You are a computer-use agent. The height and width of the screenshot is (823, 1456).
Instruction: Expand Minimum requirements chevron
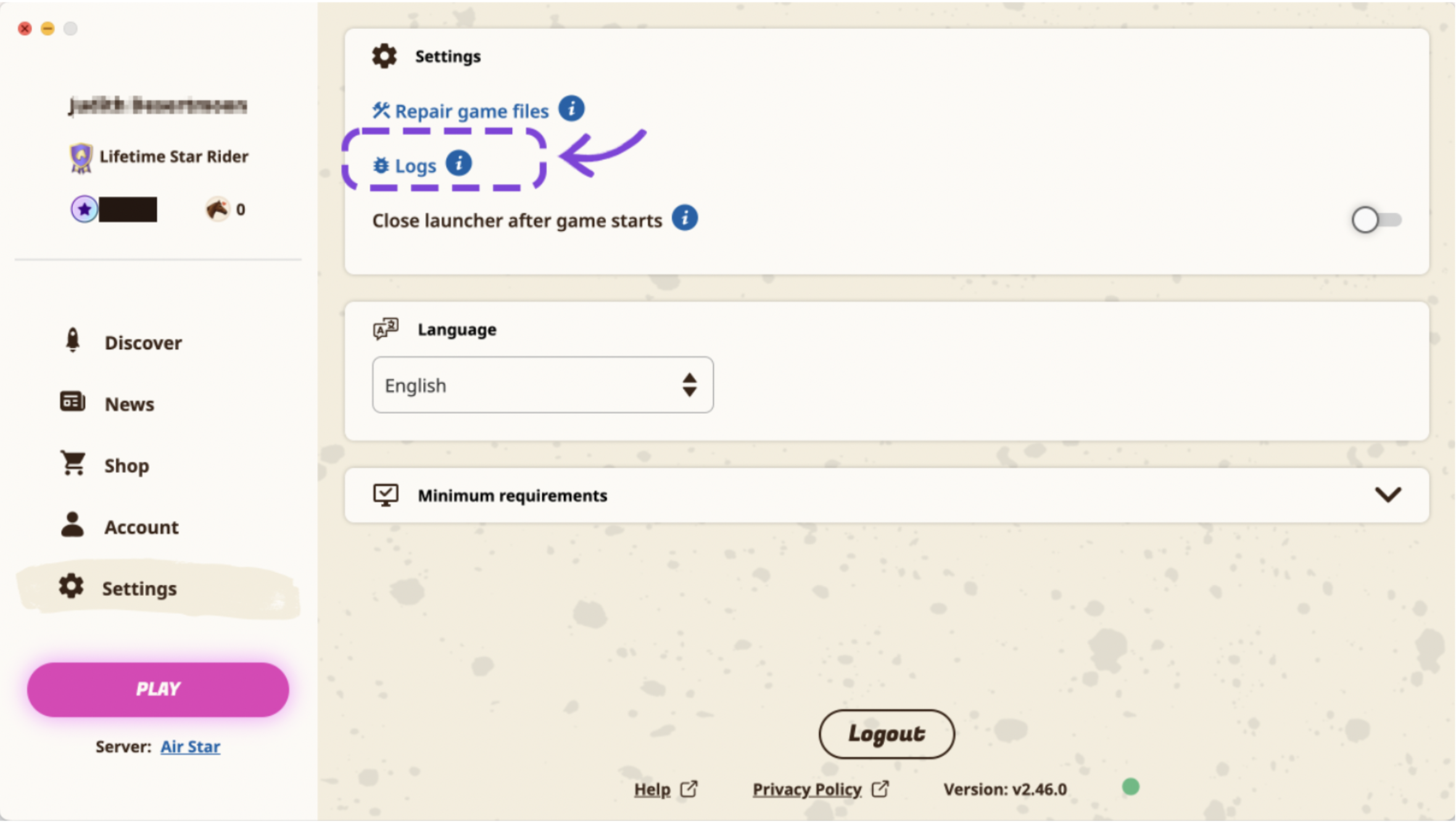pos(1388,494)
